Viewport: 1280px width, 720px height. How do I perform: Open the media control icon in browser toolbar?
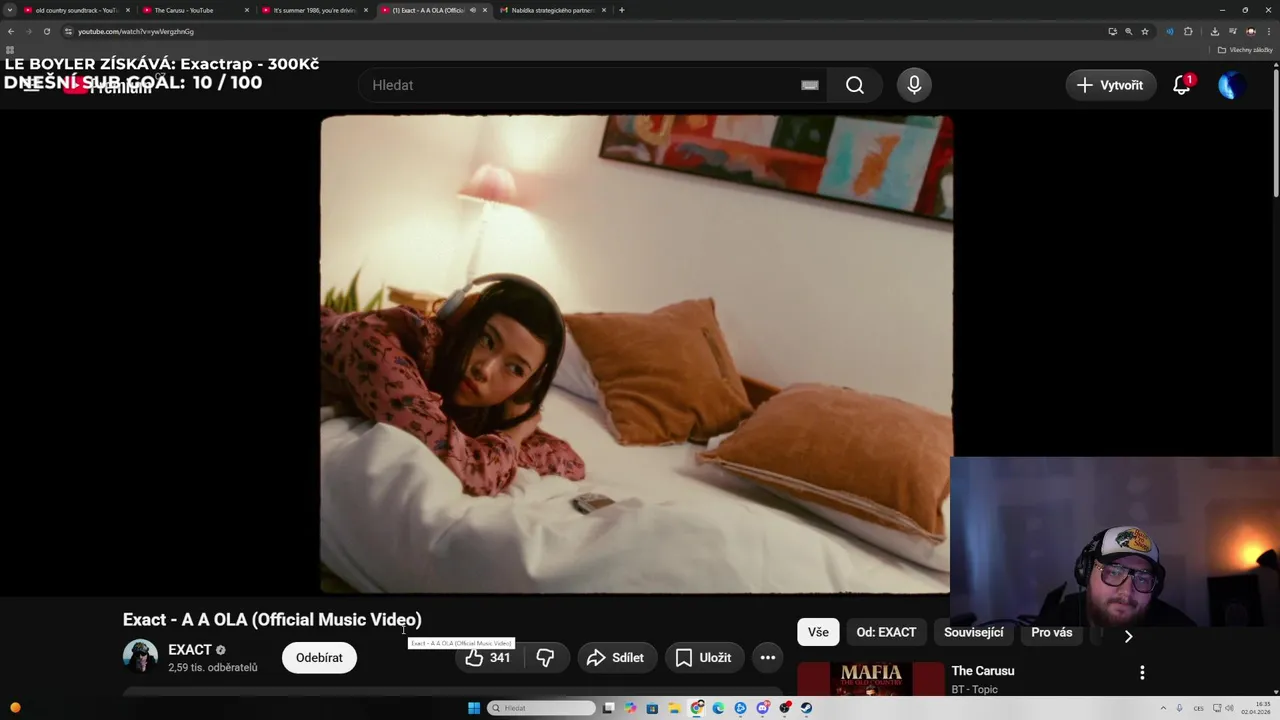pos(1232,31)
